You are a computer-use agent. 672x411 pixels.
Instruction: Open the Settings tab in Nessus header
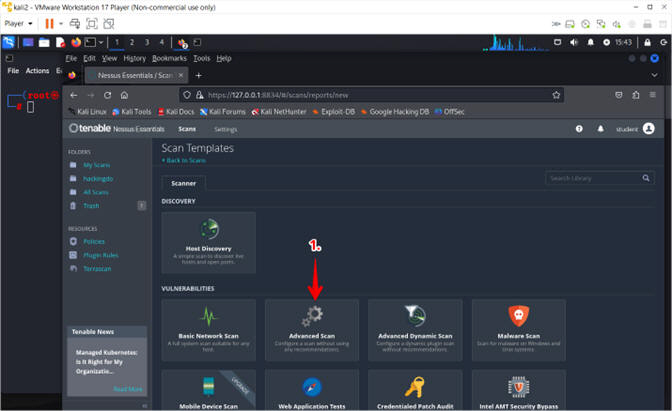pyautogui.click(x=225, y=129)
